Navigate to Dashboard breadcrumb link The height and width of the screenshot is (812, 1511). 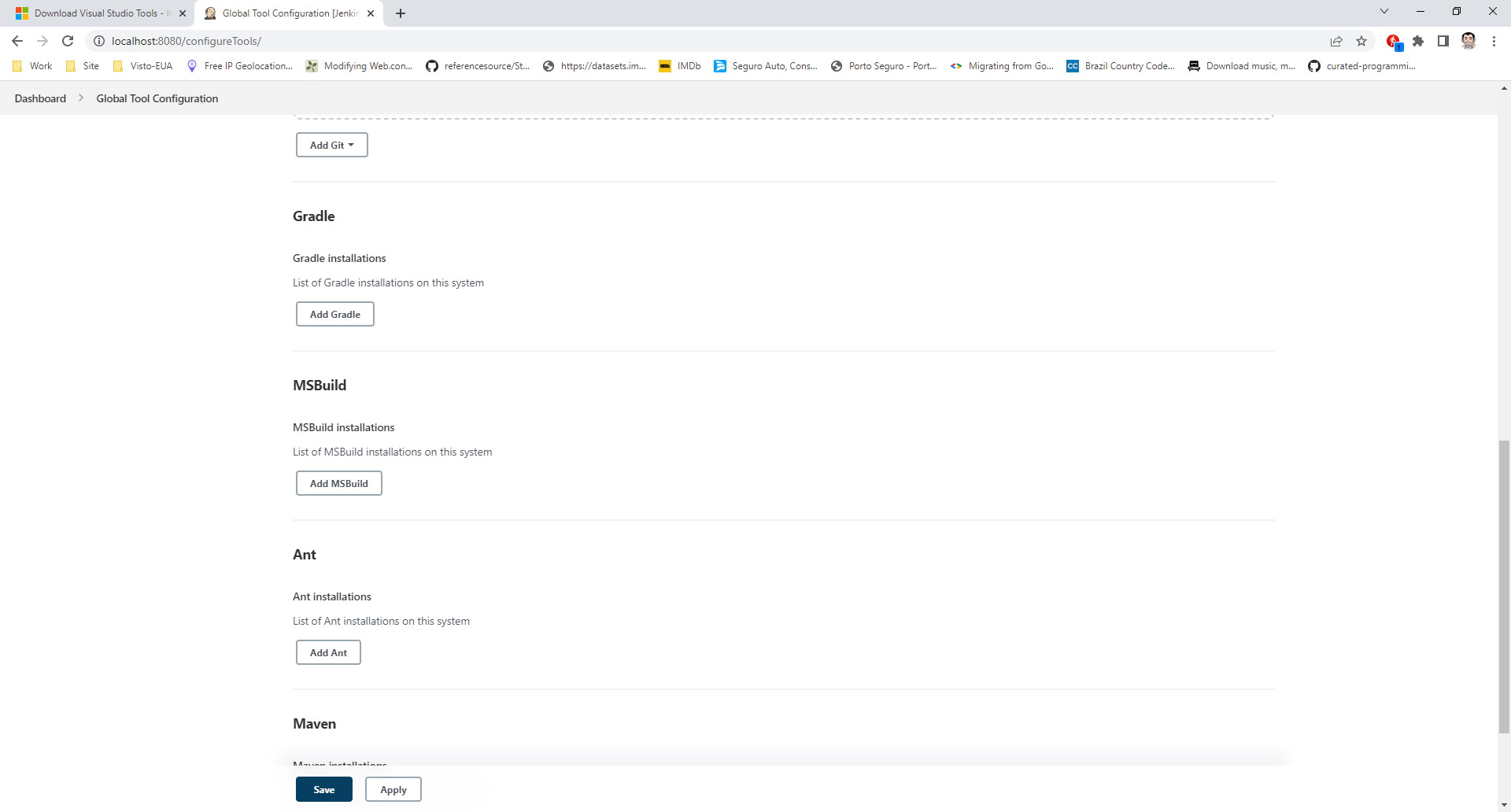click(40, 98)
